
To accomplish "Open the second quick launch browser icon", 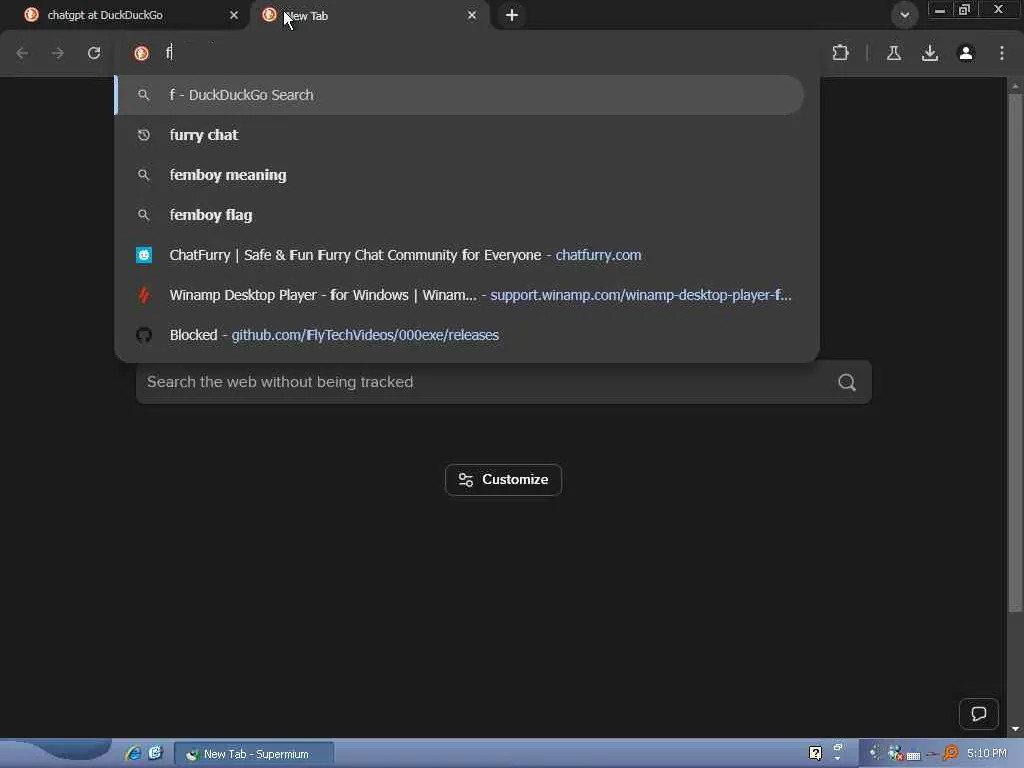I will [155, 753].
